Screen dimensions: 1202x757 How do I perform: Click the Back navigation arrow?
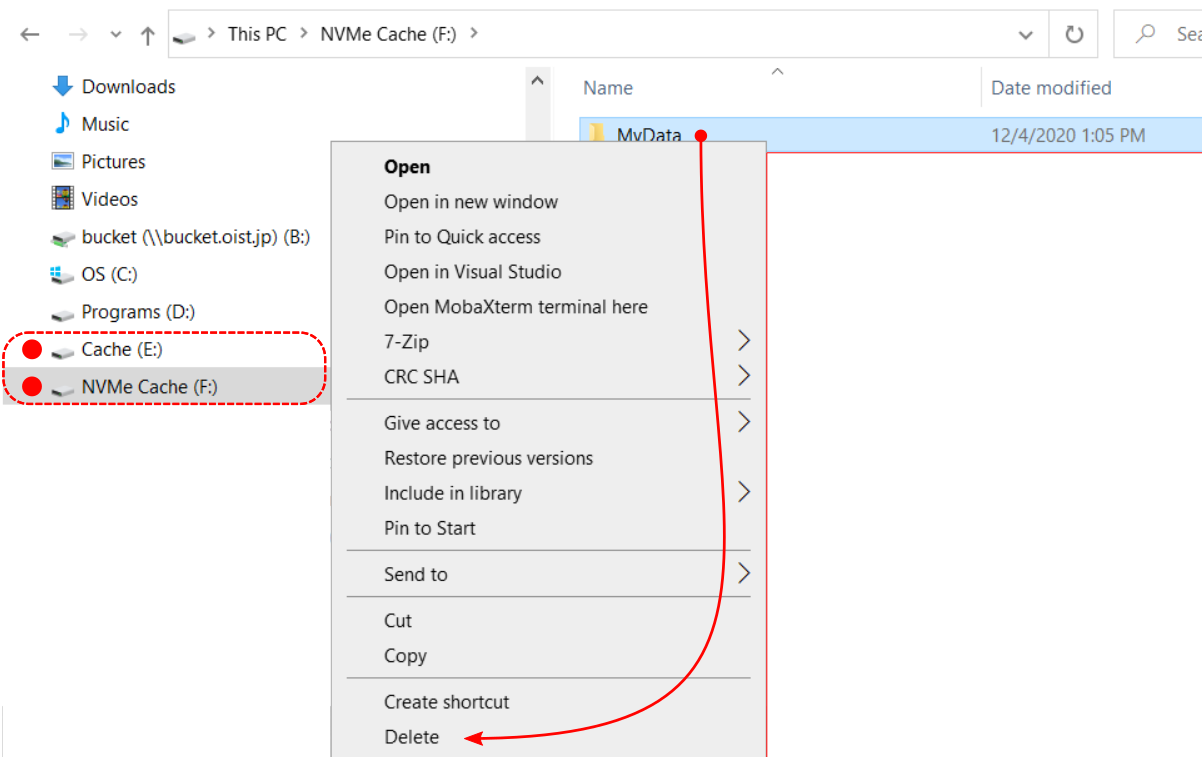coord(30,35)
